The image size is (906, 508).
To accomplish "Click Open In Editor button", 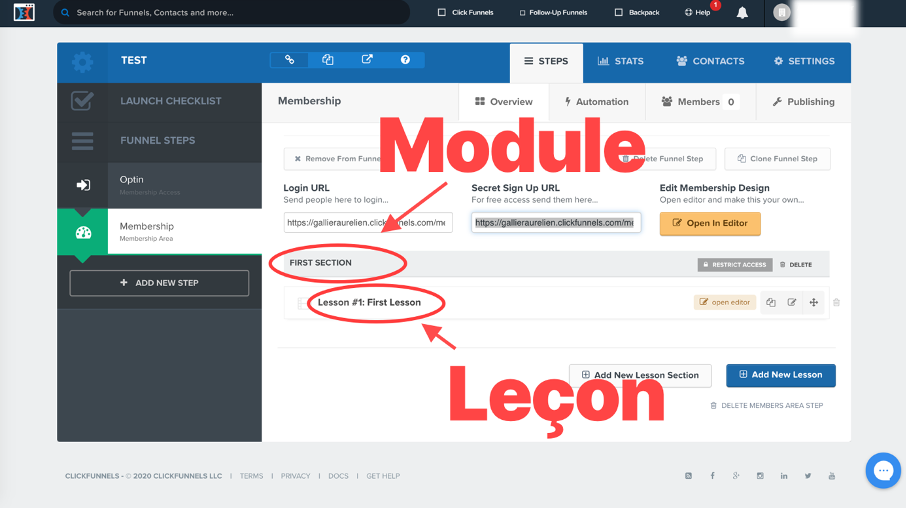I will point(710,224).
